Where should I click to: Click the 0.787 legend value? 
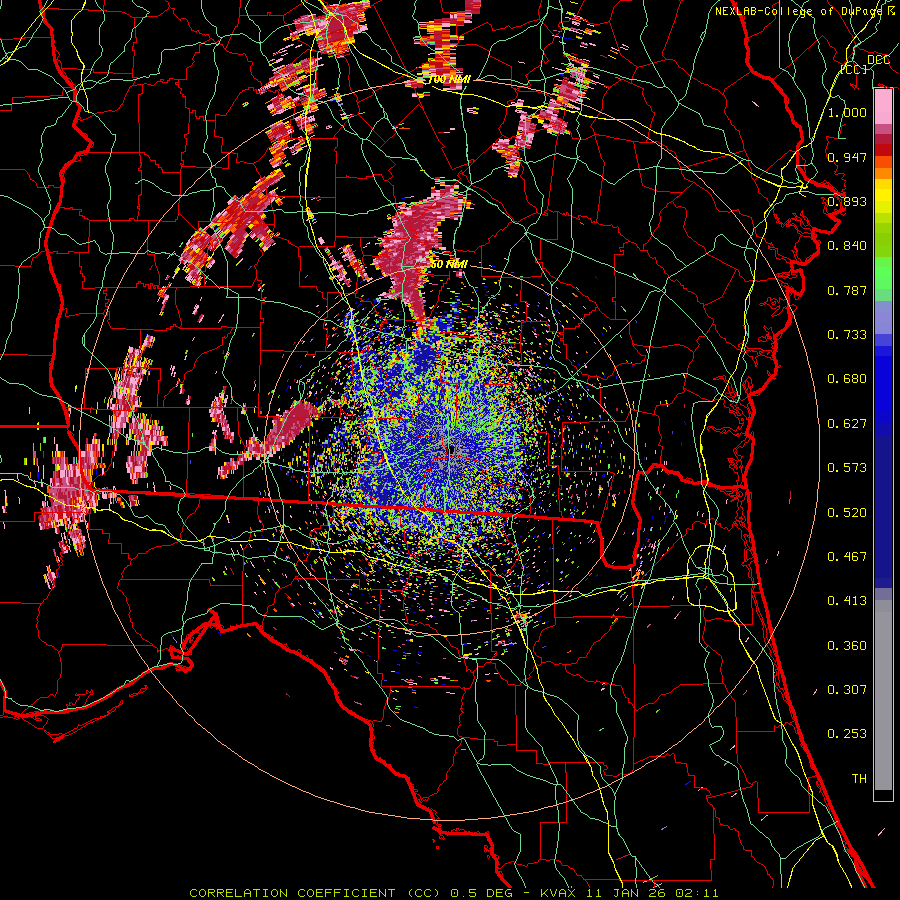[x=847, y=290]
